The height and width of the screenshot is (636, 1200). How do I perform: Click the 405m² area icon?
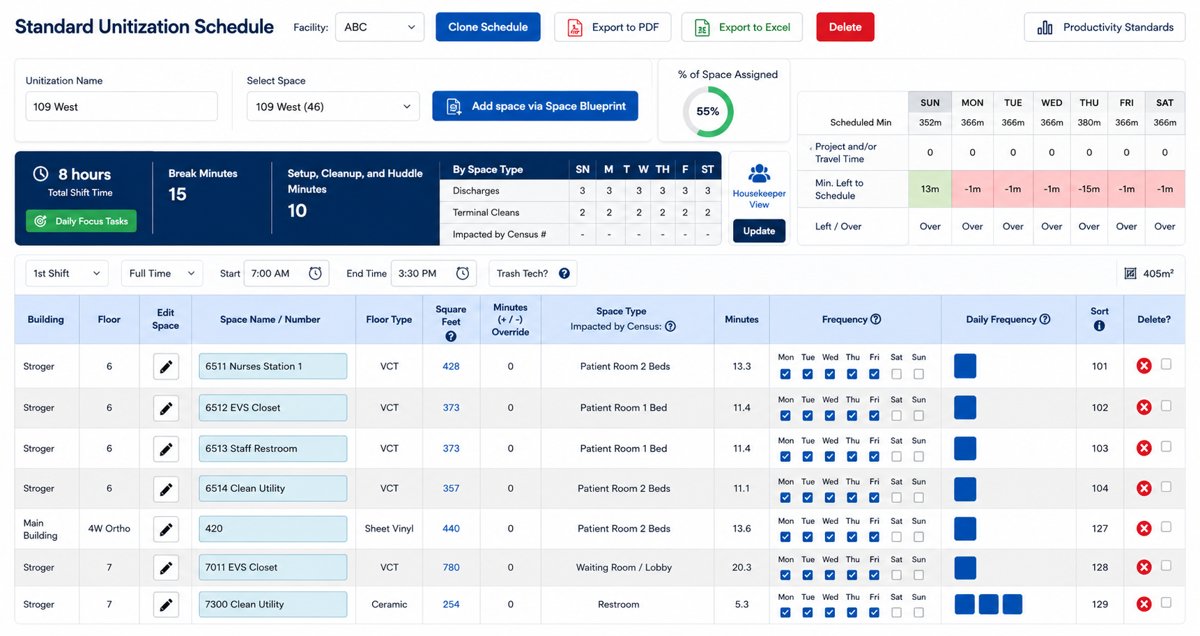pyautogui.click(x=1130, y=273)
